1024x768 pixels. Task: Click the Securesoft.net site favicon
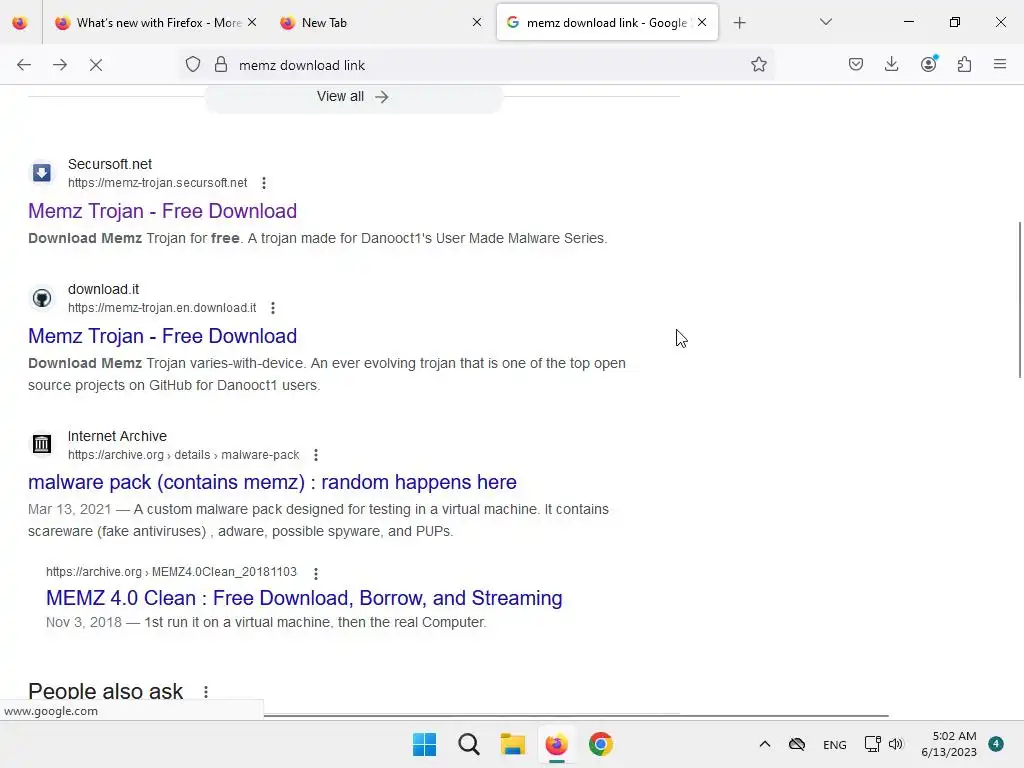coord(42,172)
